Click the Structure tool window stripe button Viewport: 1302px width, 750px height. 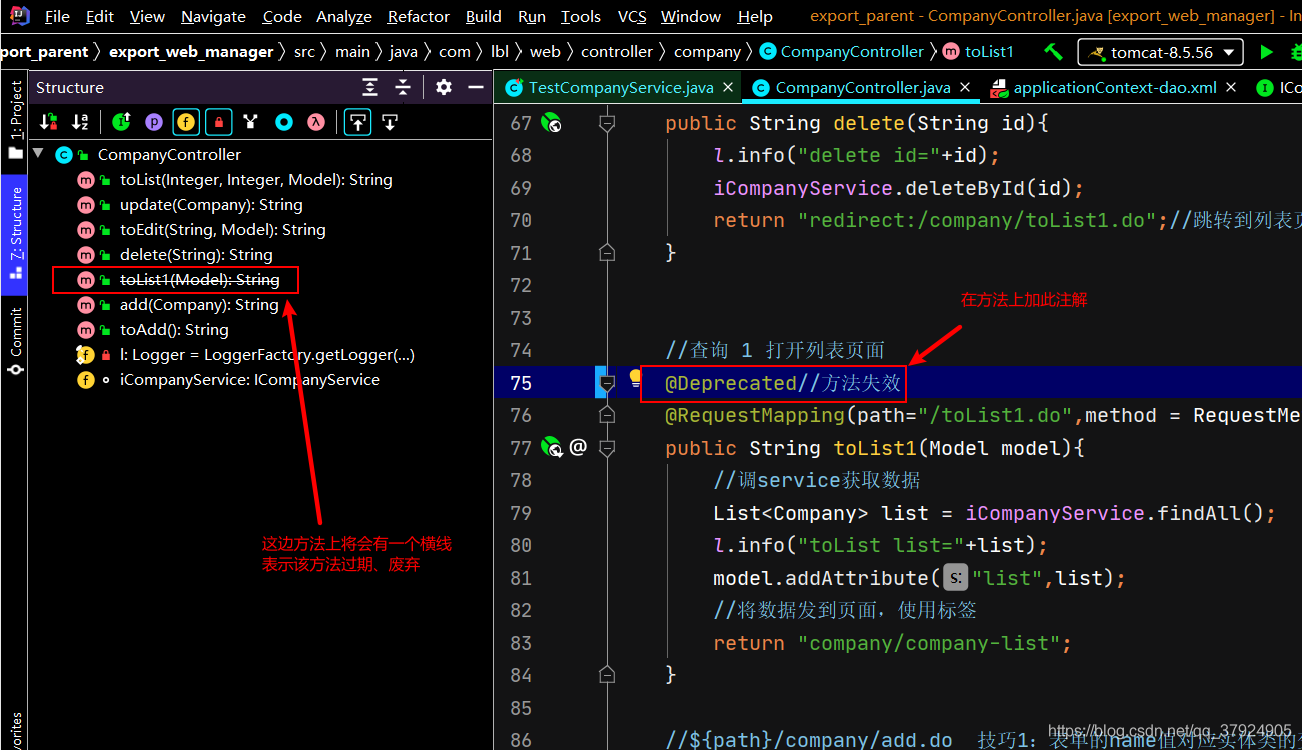point(15,234)
